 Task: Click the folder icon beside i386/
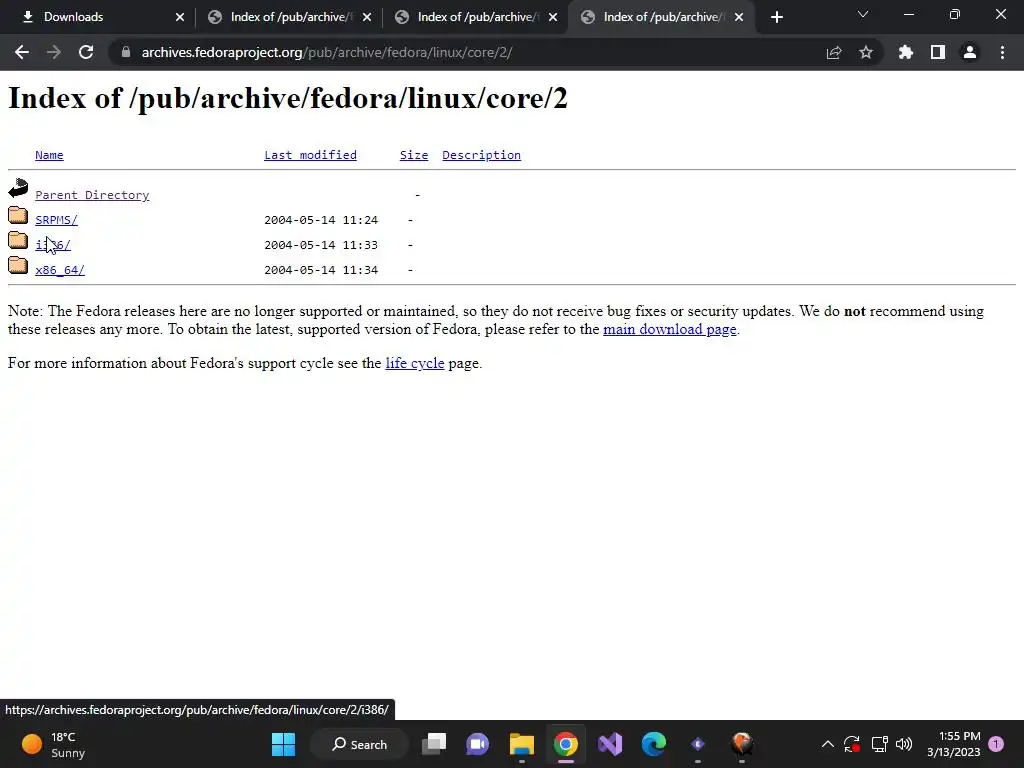(x=18, y=240)
